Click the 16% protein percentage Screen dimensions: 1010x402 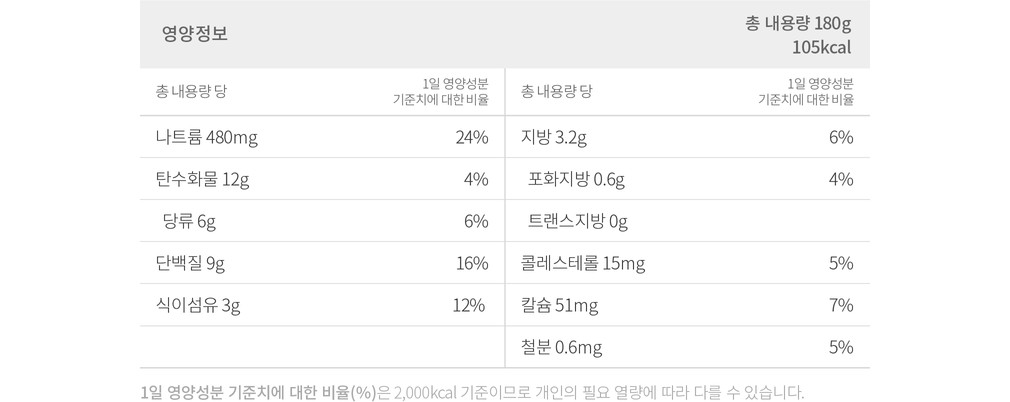471,263
